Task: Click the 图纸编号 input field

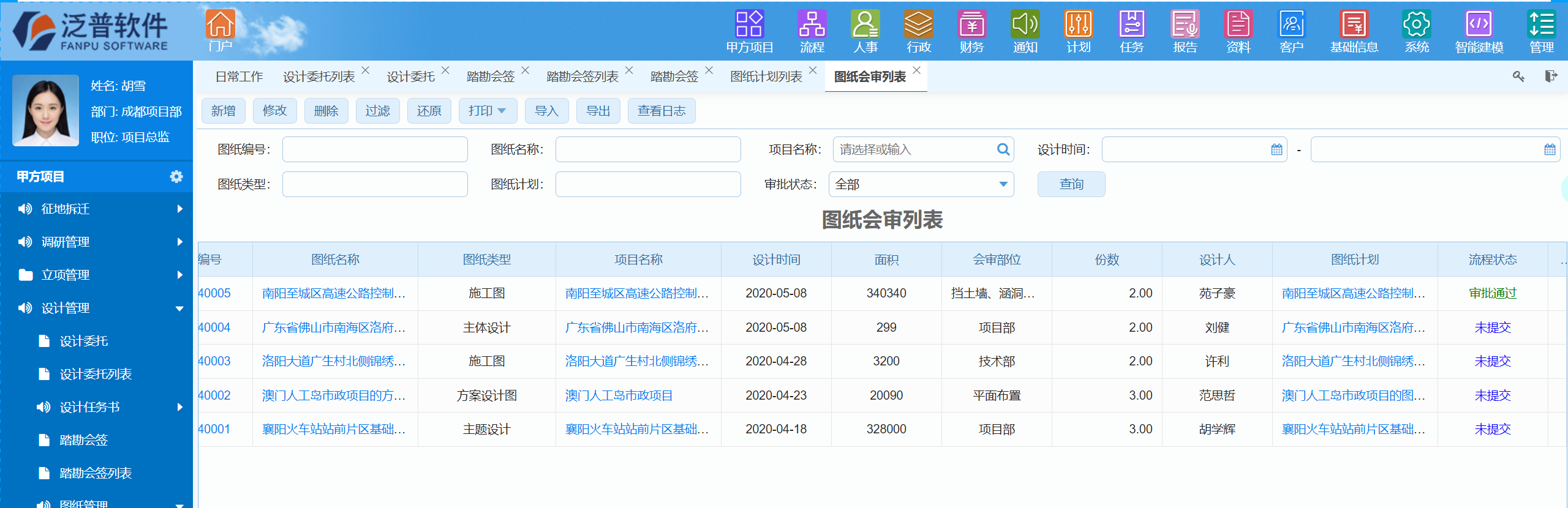Action: tap(375, 150)
